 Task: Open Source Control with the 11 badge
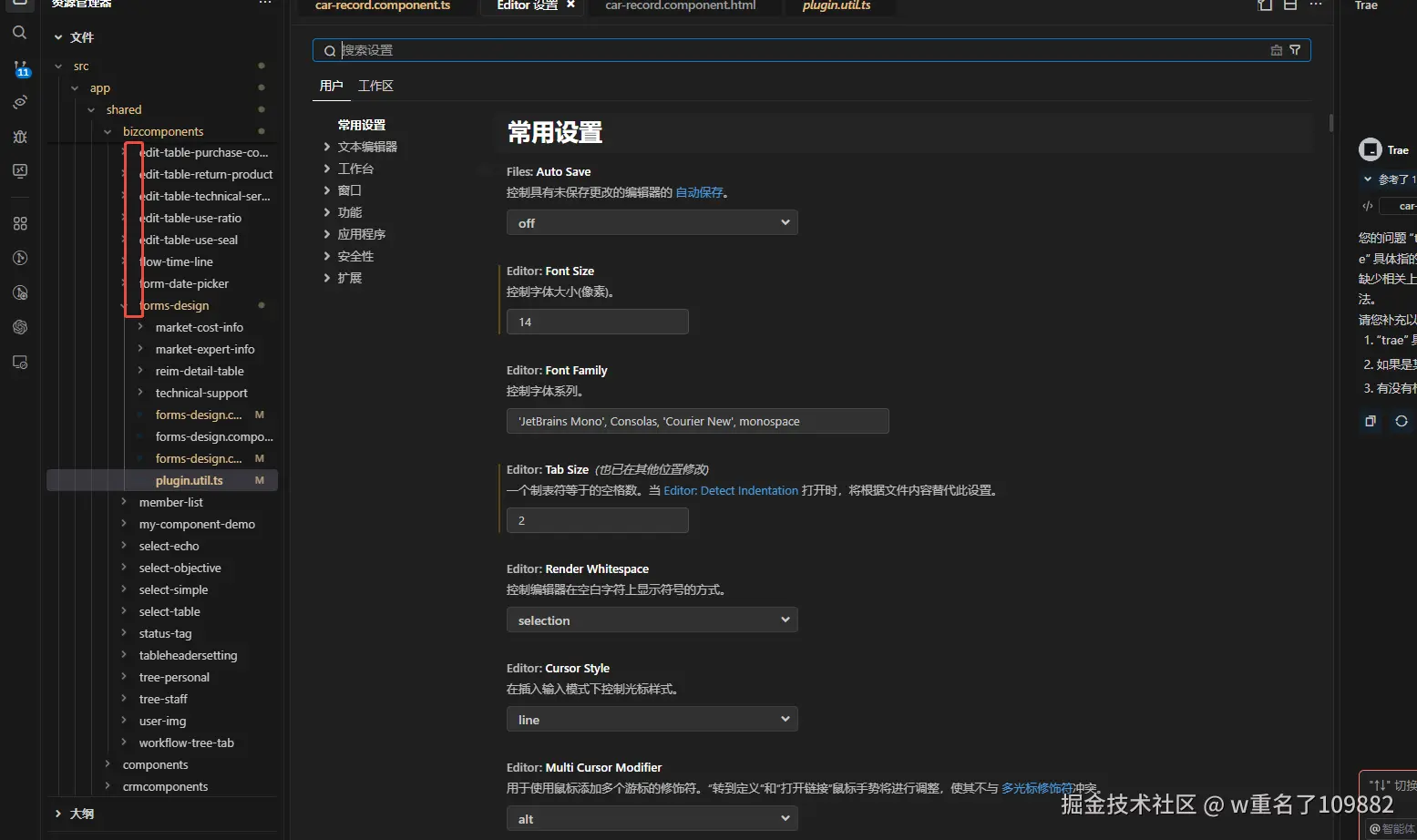(20, 68)
